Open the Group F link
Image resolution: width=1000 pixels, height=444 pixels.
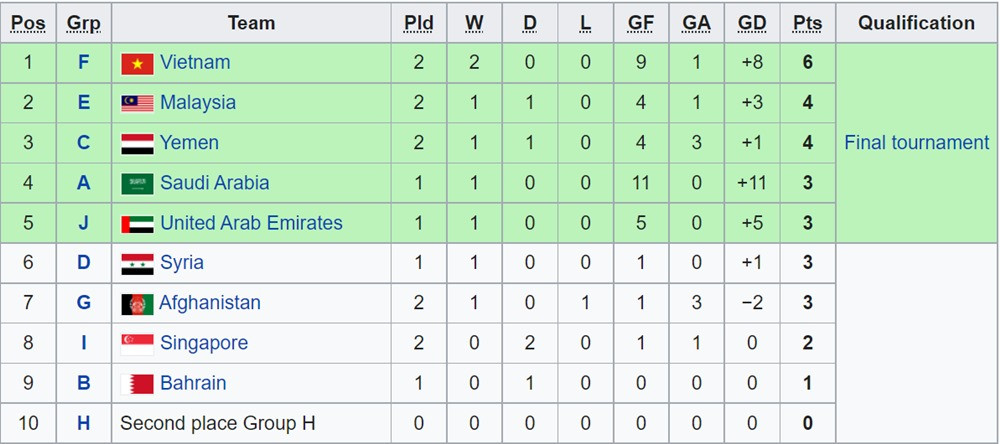pyautogui.click(x=84, y=63)
